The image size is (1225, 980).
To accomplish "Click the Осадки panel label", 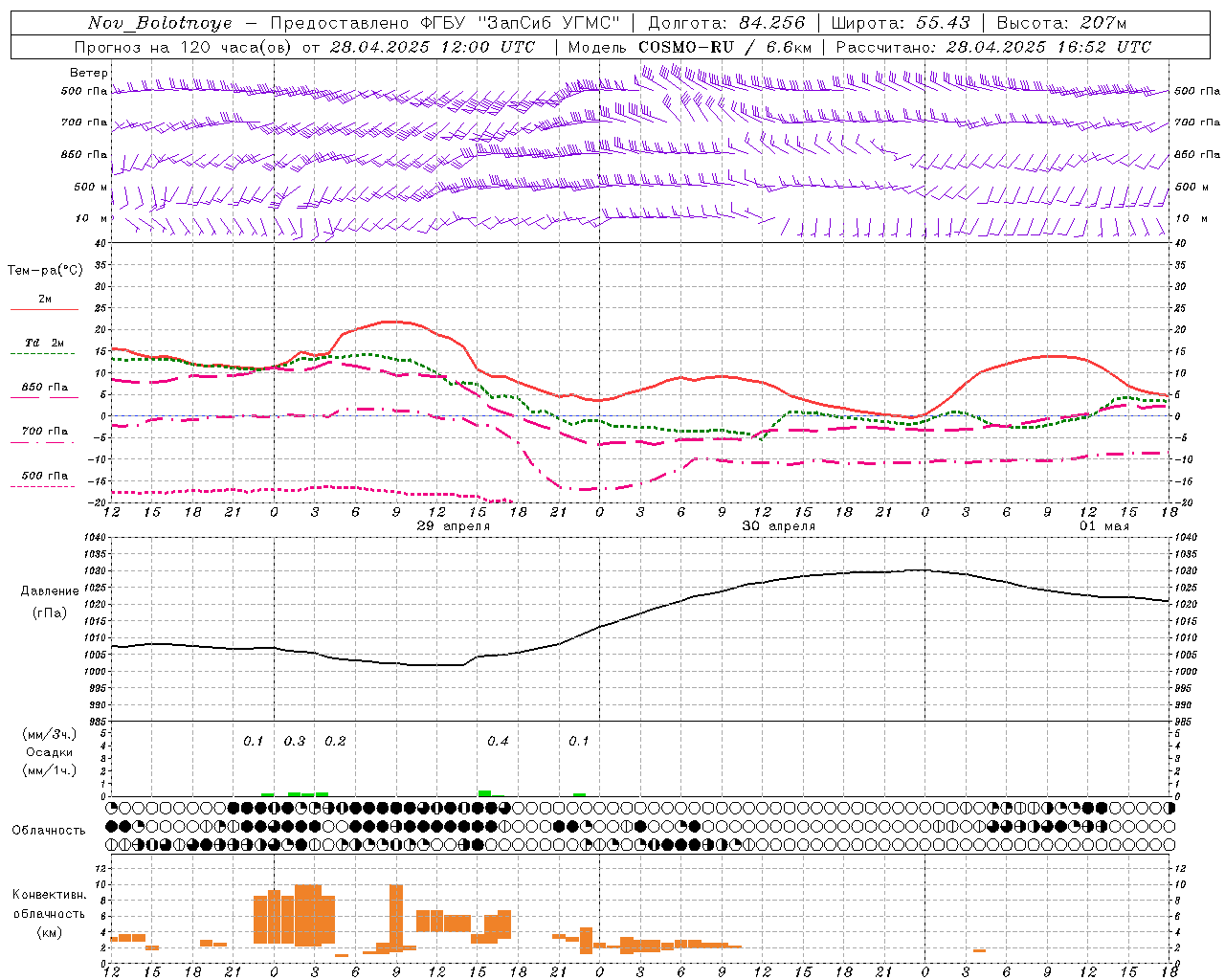I will pyautogui.click(x=50, y=752).
